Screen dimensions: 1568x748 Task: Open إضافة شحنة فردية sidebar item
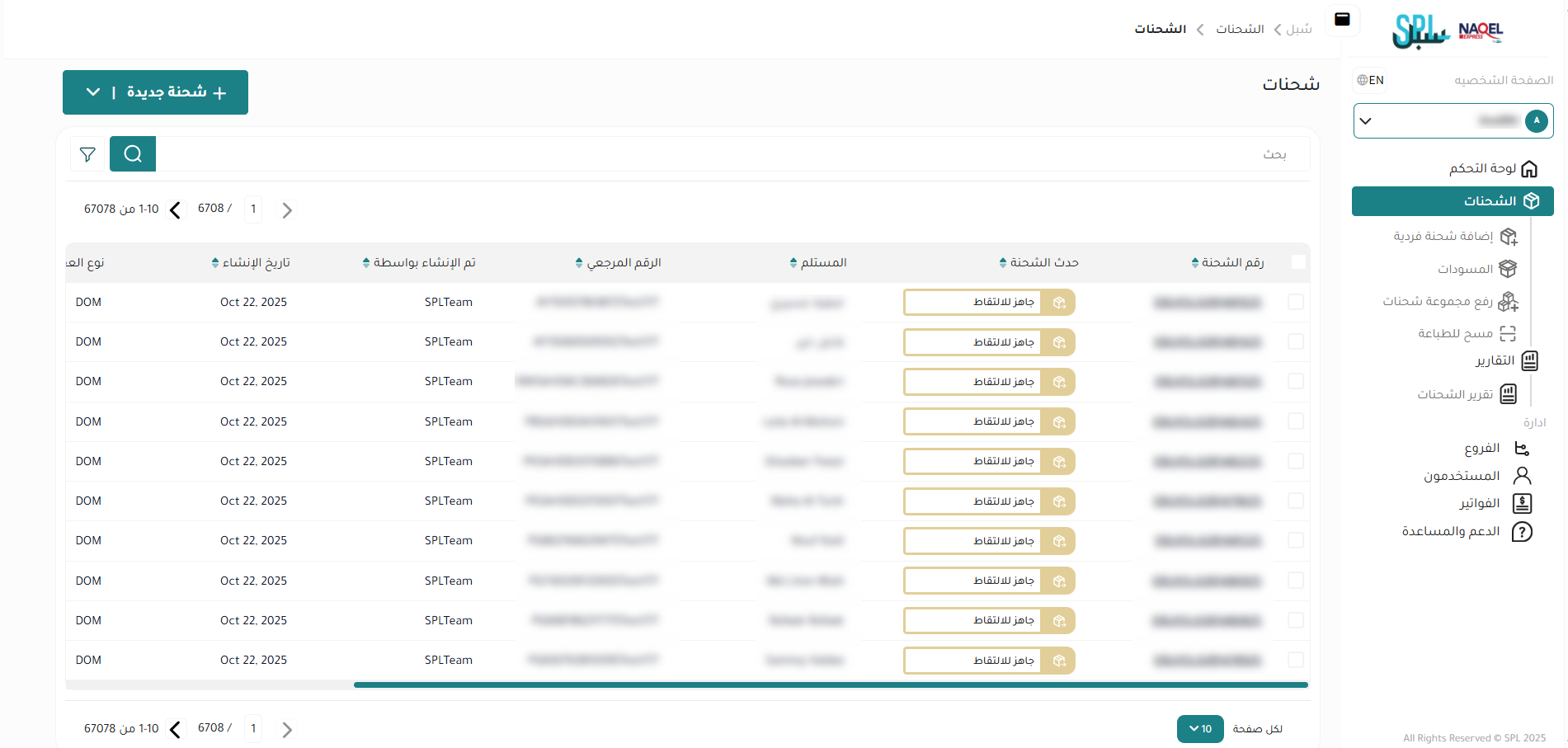(1455, 236)
